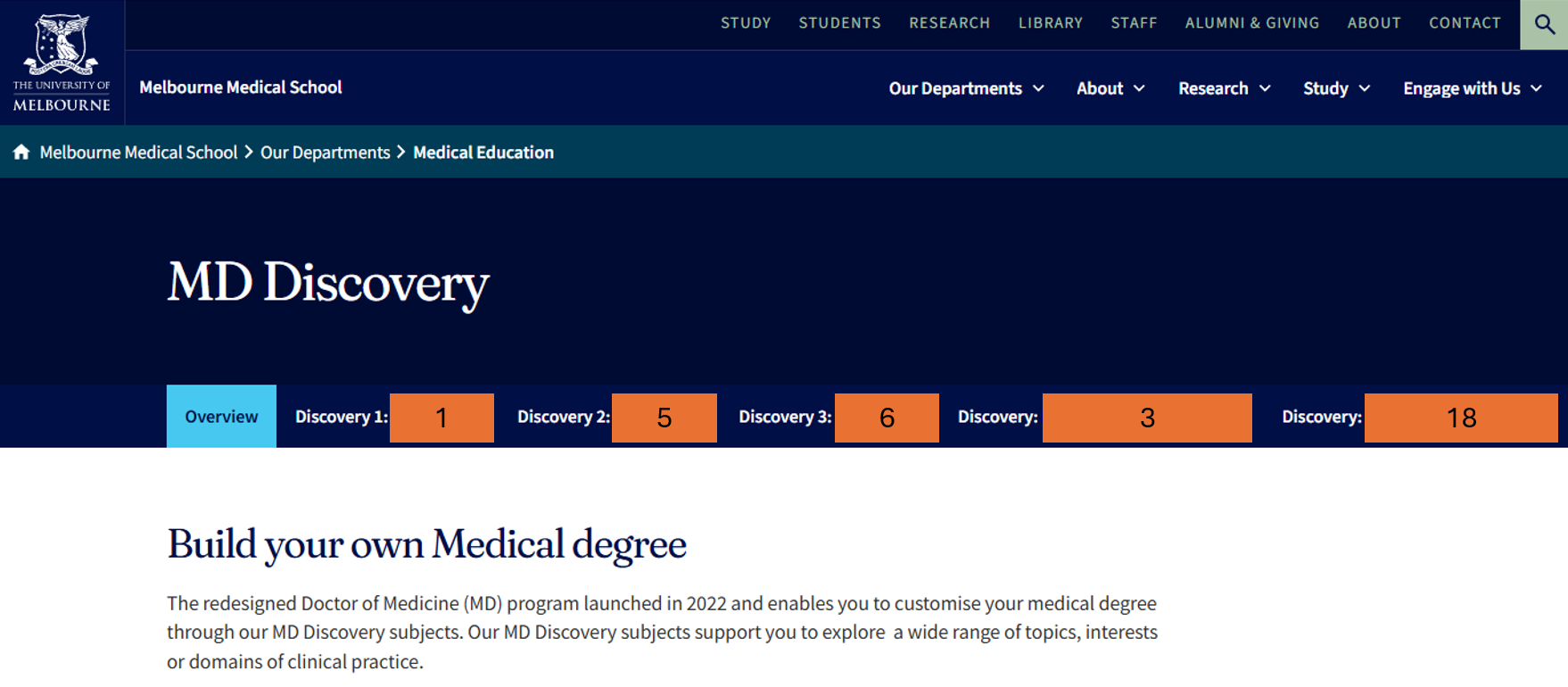Expand the Our Departments dropdown
The height and width of the screenshot is (687, 1568).
pos(966,88)
